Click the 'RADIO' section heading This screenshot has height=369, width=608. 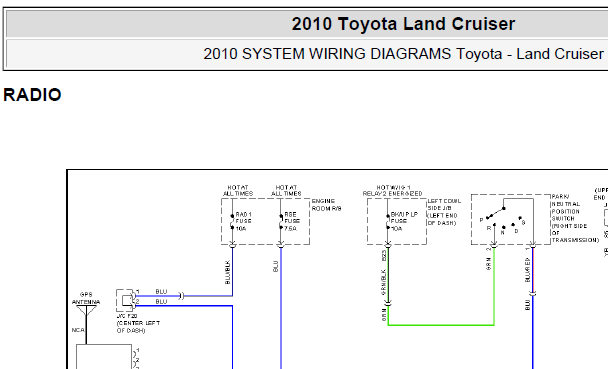(x=32, y=95)
